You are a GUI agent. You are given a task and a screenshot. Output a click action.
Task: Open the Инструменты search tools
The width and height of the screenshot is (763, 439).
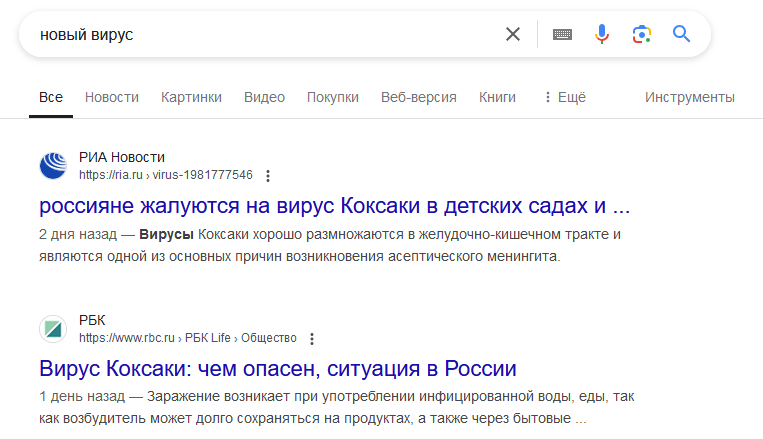coord(689,97)
